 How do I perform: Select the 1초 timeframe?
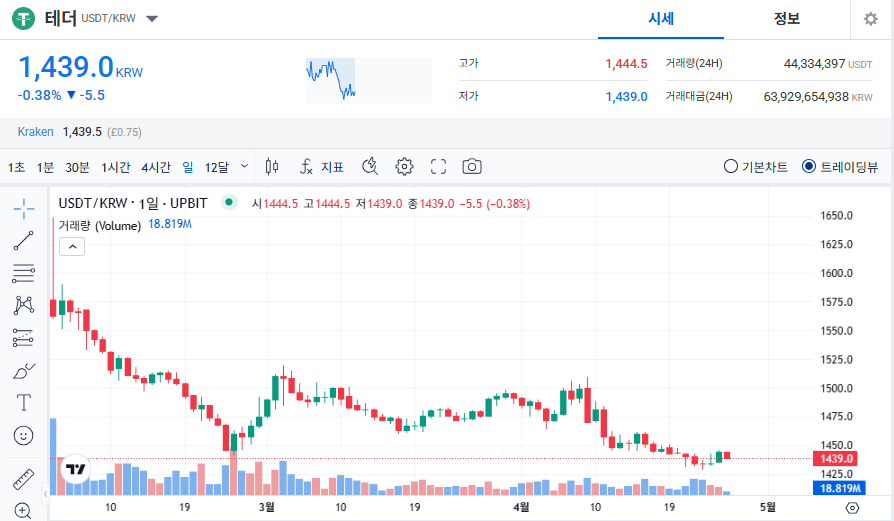[17, 167]
